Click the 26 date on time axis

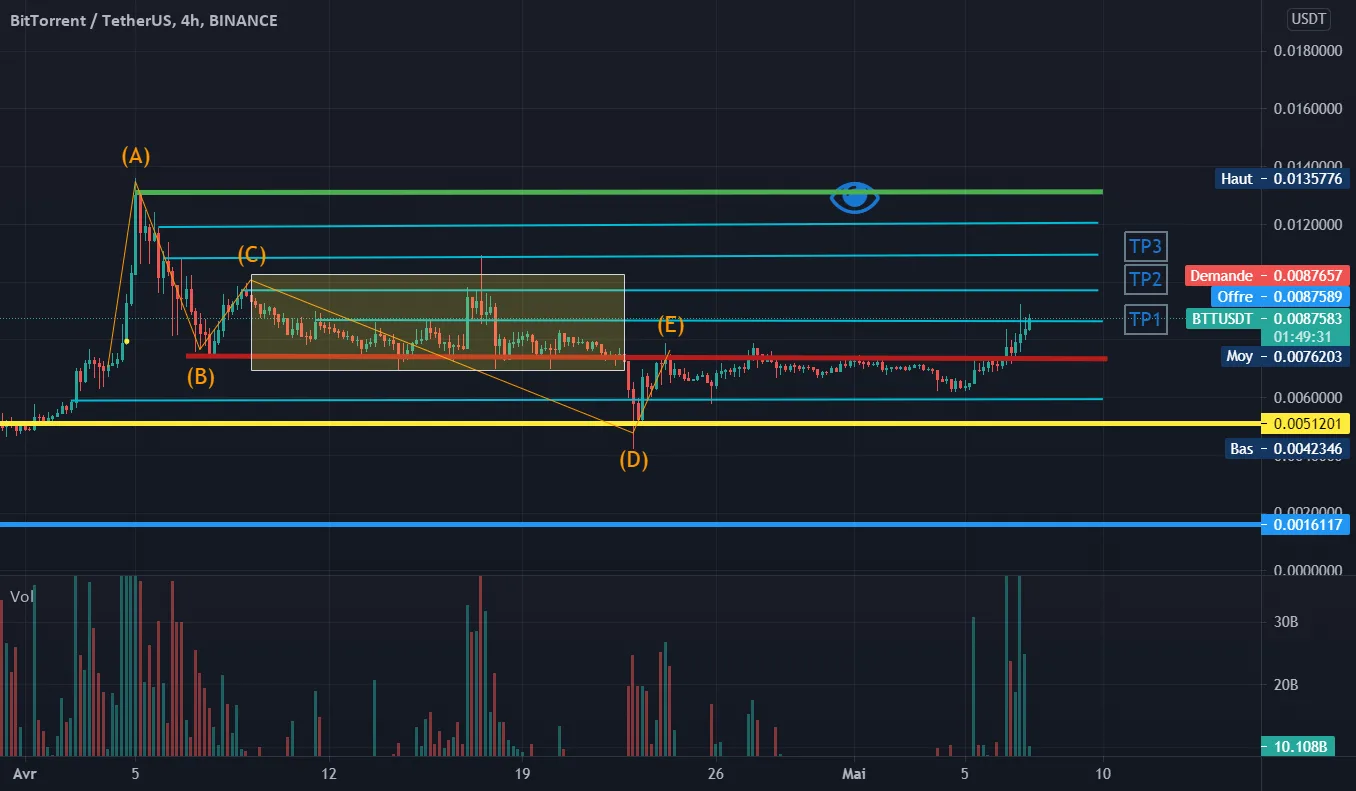click(x=715, y=774)
